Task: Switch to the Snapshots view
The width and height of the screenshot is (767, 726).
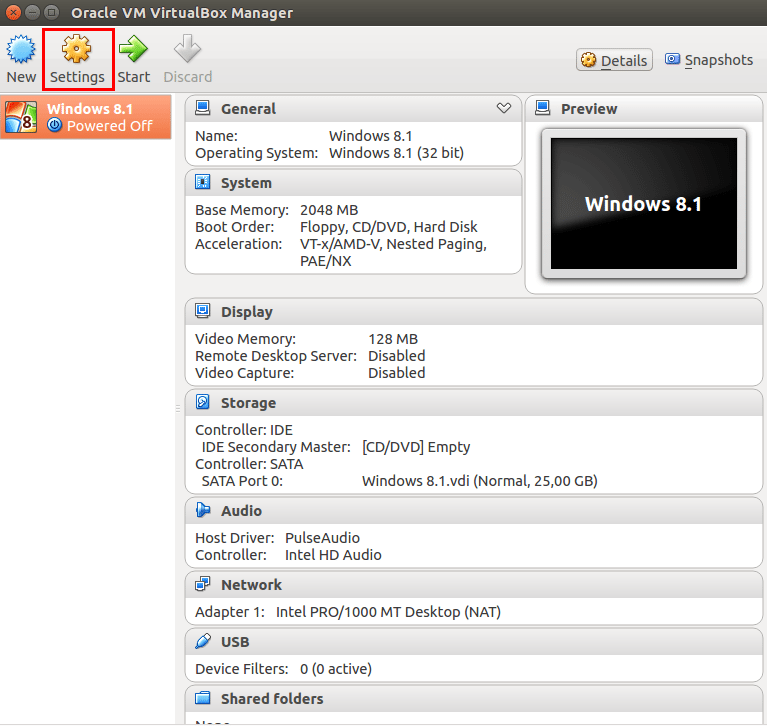Action: [x=709, y=60]
